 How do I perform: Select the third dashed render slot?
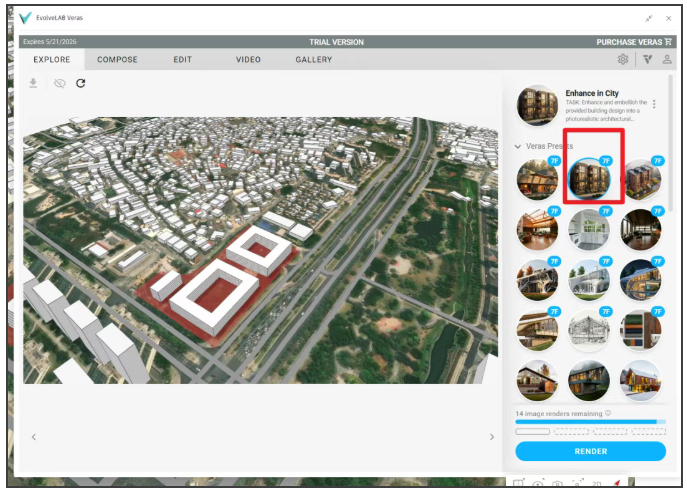(x=610, y=432)
